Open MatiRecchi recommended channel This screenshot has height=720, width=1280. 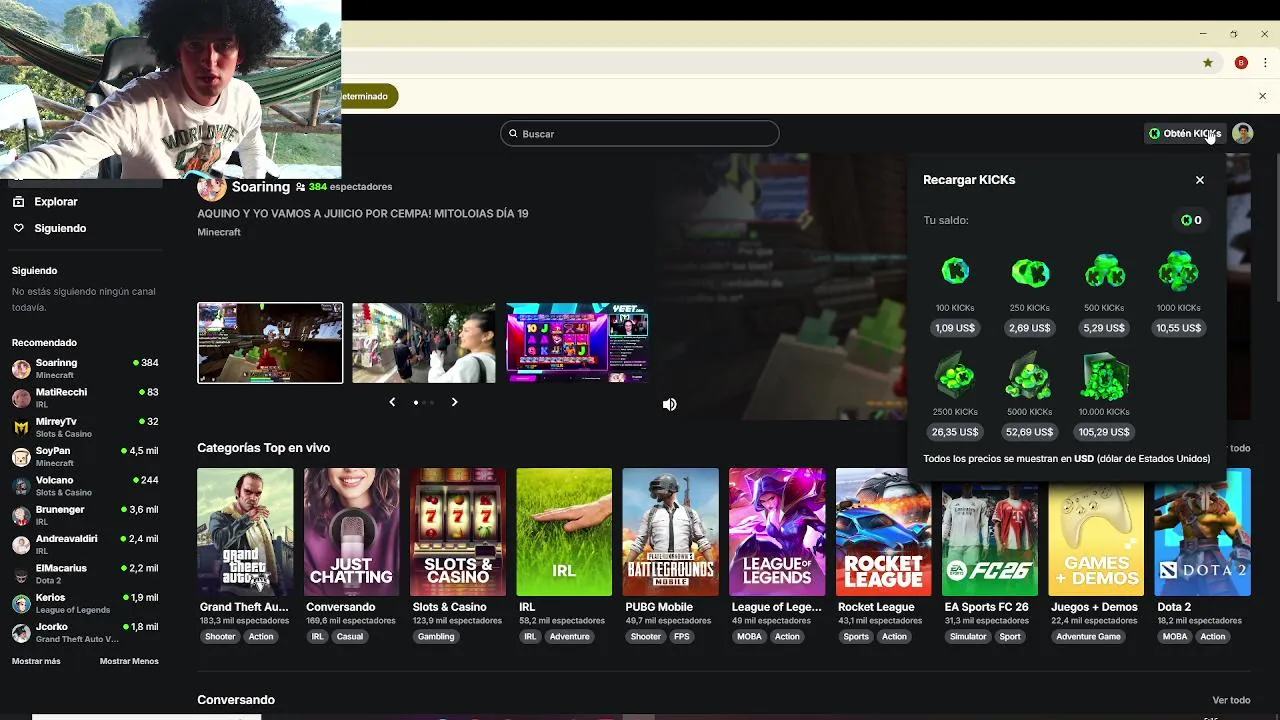(85, 397)
